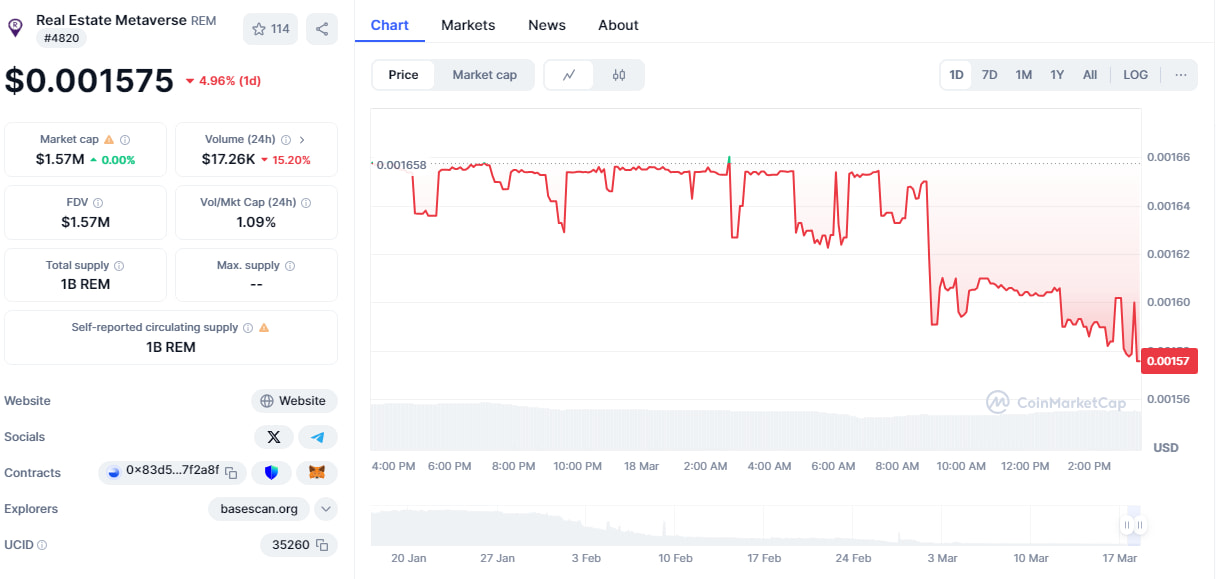Image resolution: width=1216 pixels, height=579 pixels.
Task: Click the Total supply info icon
Action: pos(119,266)
